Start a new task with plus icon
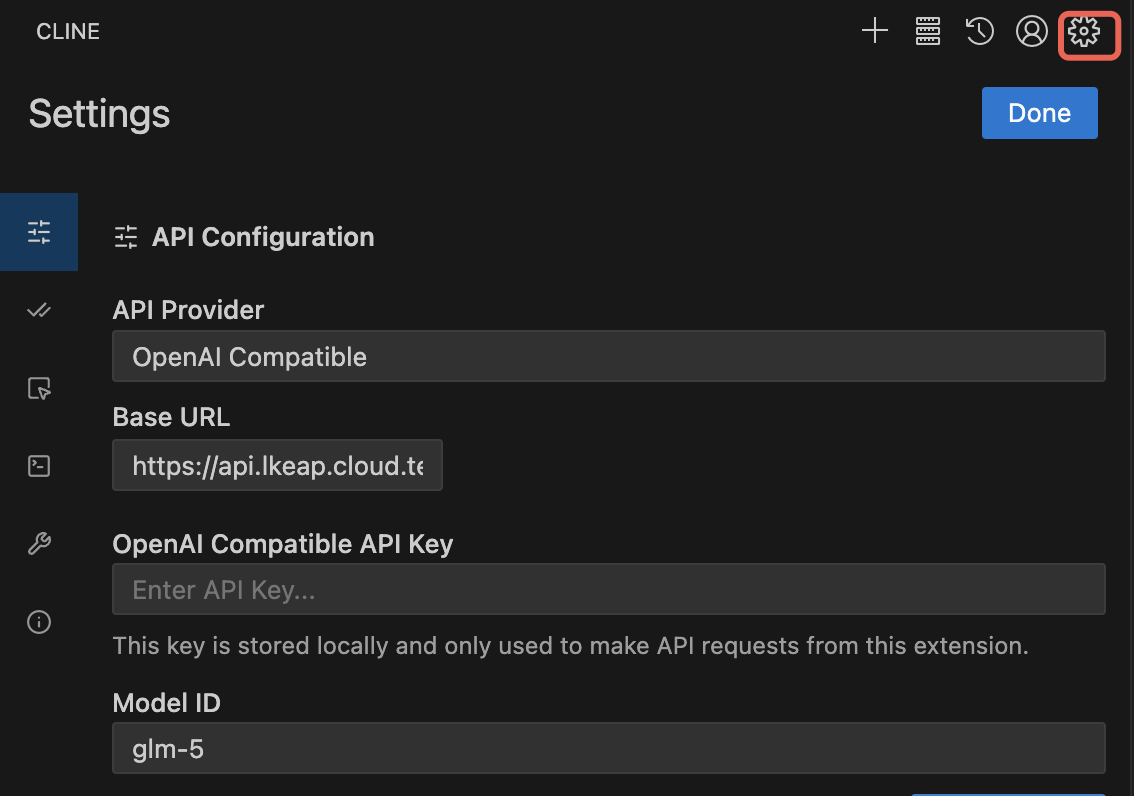This screenshot has width=1134, height=796. coord(875,32)
